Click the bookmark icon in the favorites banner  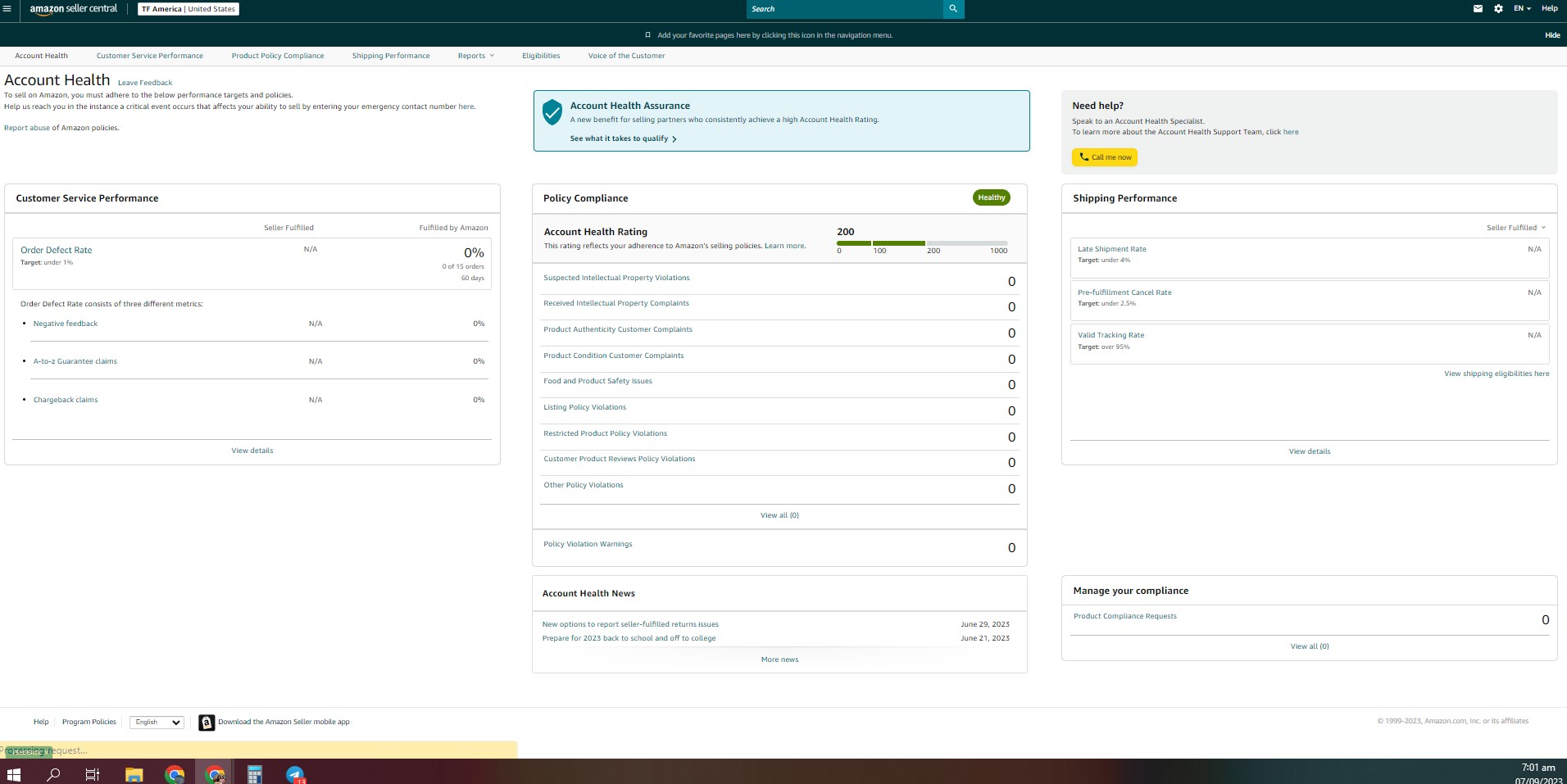(647, 35)
